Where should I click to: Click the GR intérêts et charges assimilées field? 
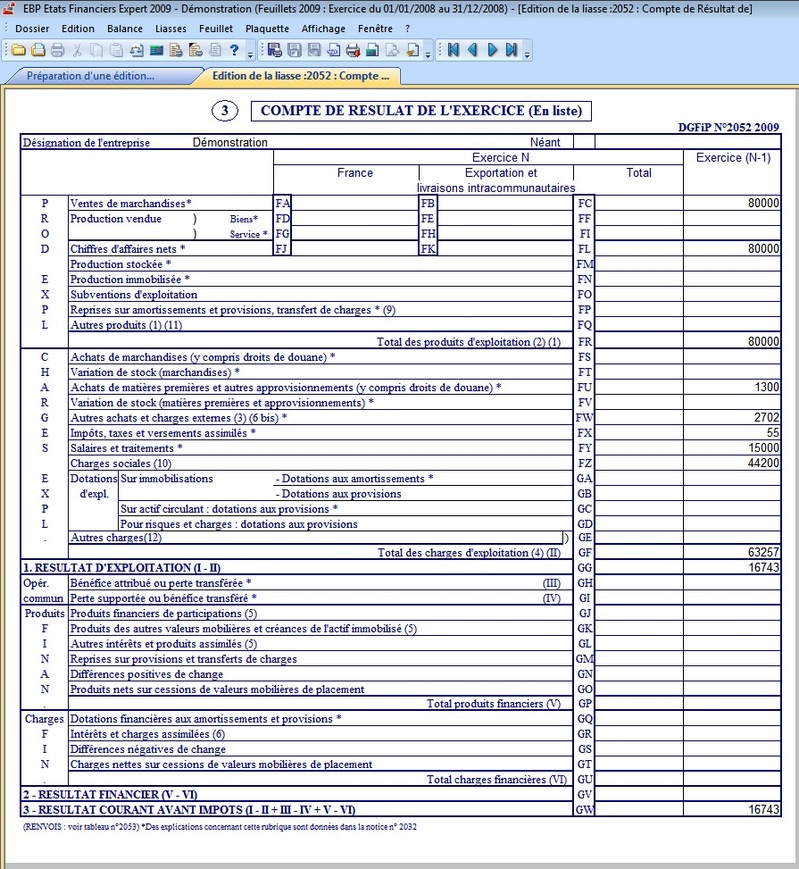pos(639,734)
